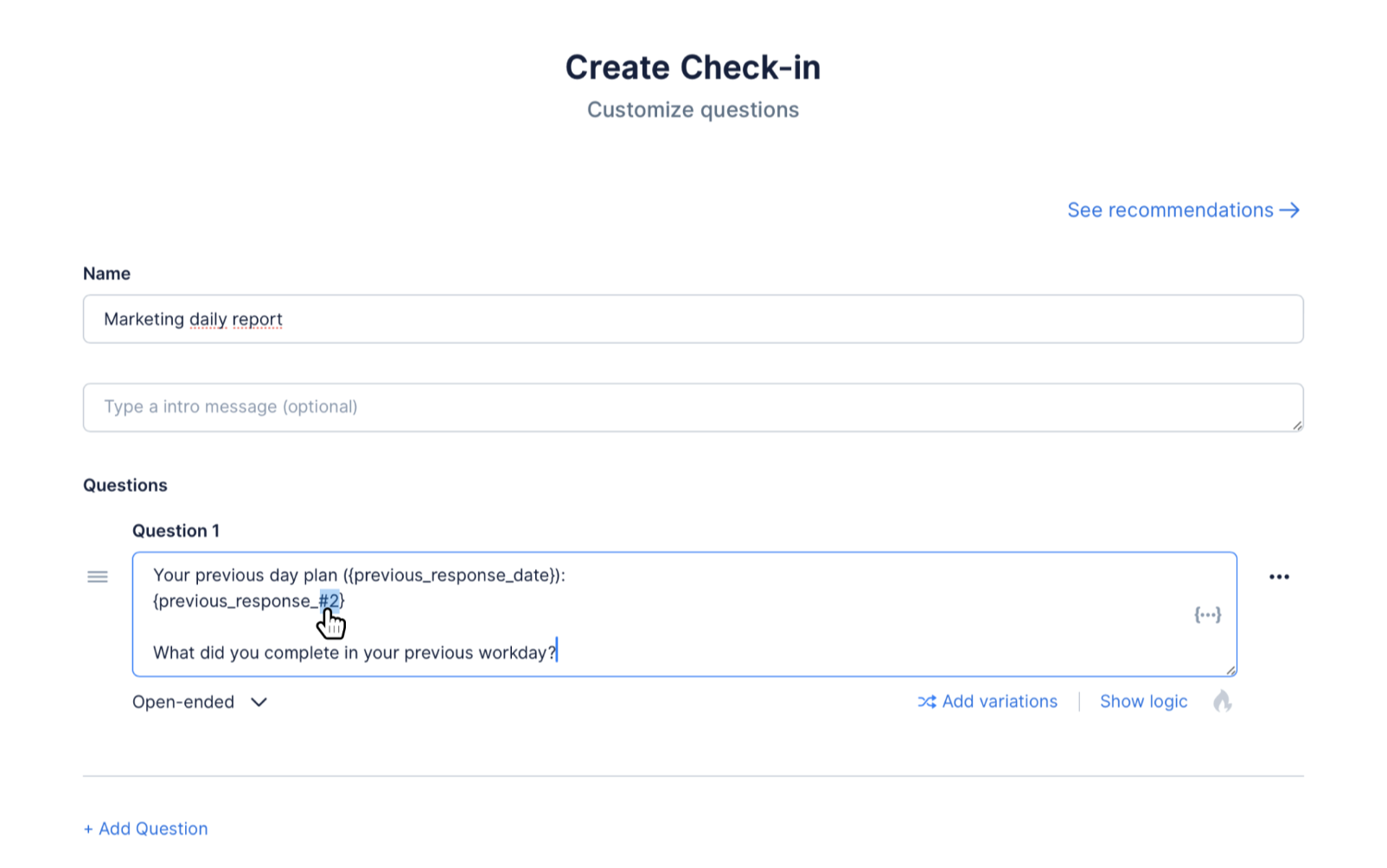Click the Add variations link
Screen dimensions: 1387x868
pos(1000,702)
